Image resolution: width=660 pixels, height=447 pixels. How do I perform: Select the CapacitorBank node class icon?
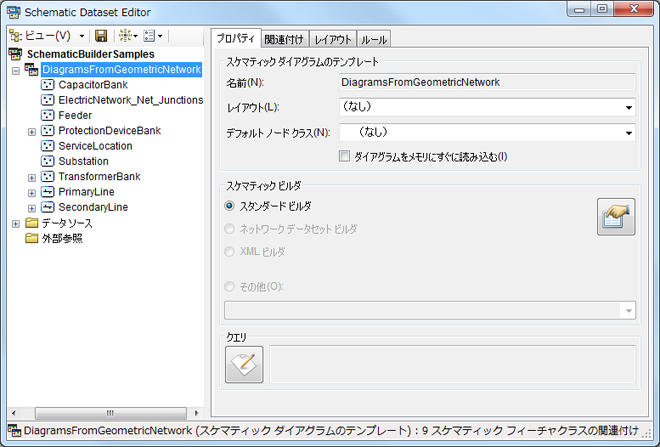tap(47, 85)
